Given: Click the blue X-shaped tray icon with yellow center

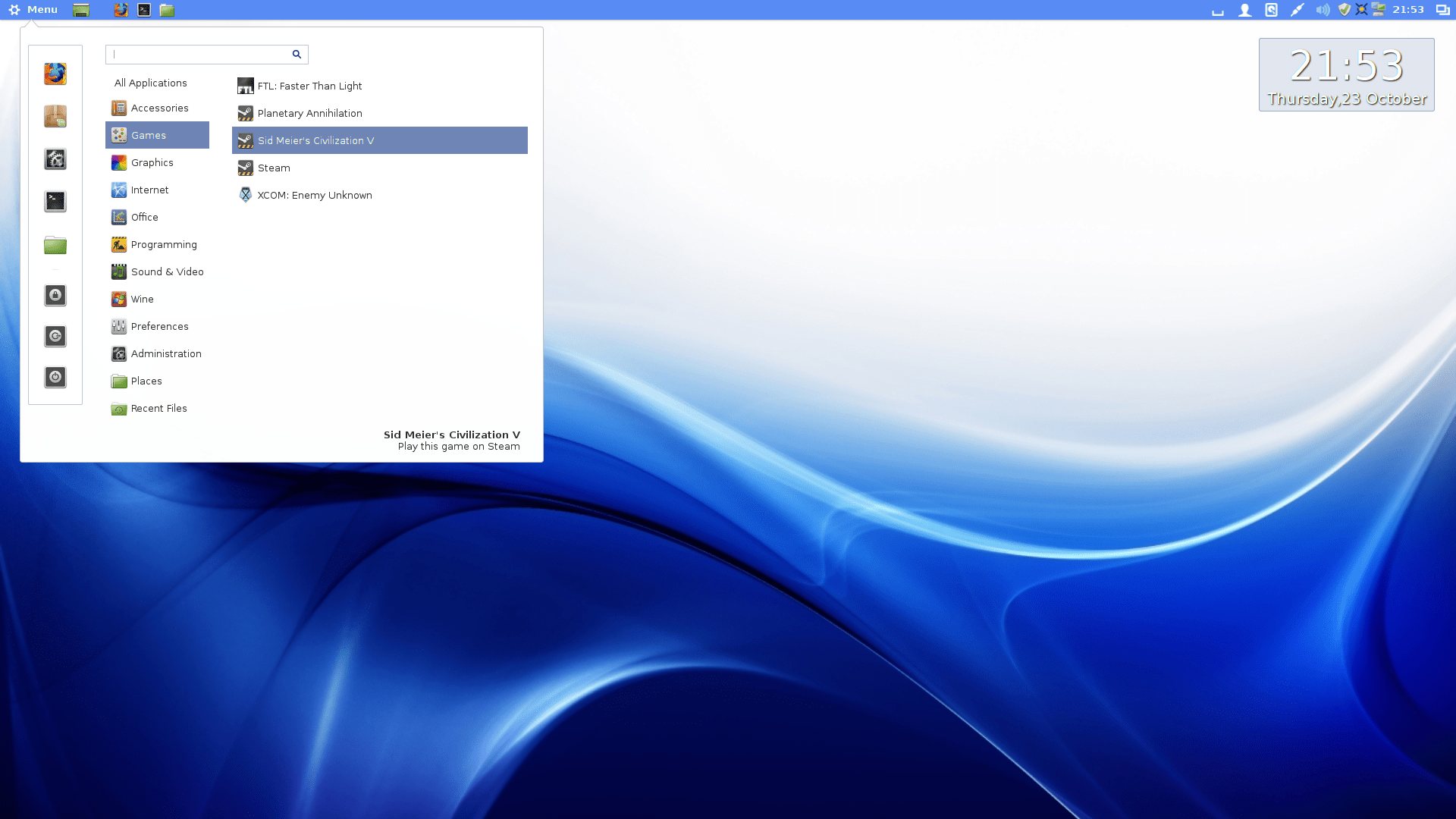Looking at the screenshot, I should [x=1362, y=10].
